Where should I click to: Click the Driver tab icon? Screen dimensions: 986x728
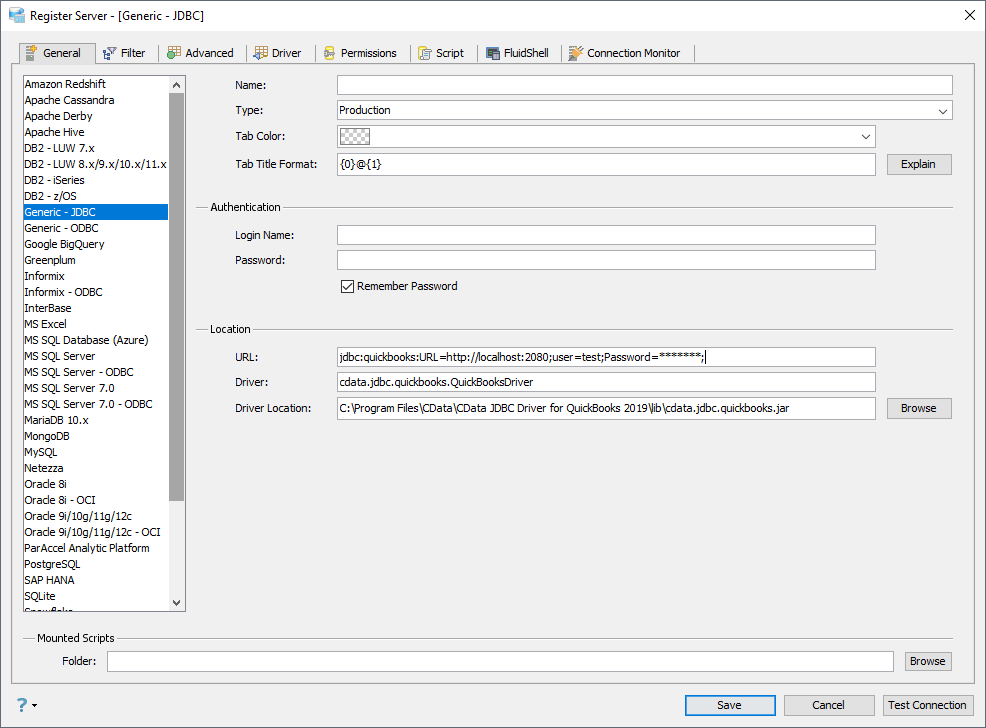tap(260, 53)
